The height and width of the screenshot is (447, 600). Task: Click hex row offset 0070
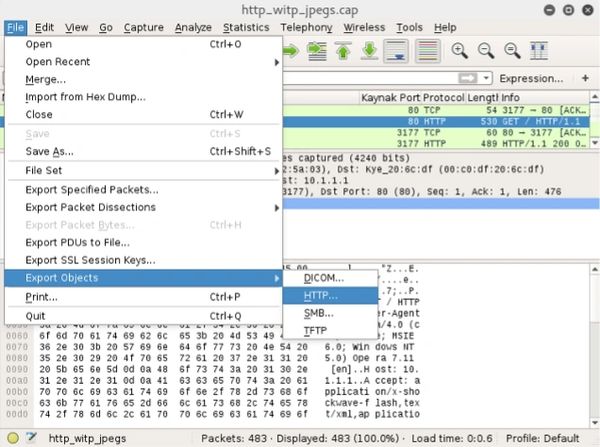point(17,347)
